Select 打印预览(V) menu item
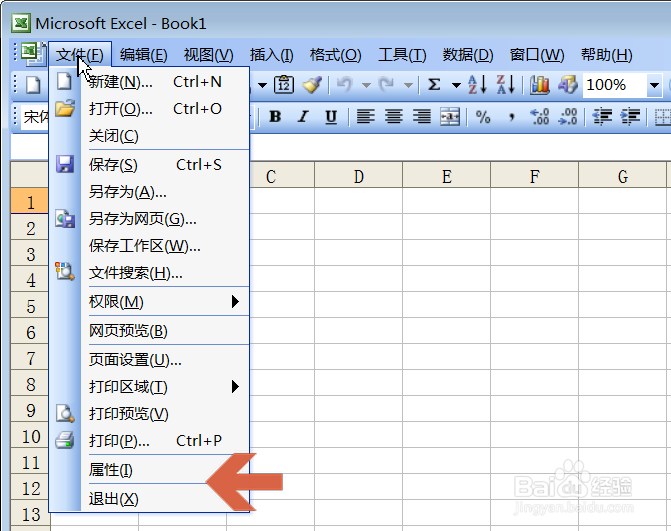 point(149,414)
